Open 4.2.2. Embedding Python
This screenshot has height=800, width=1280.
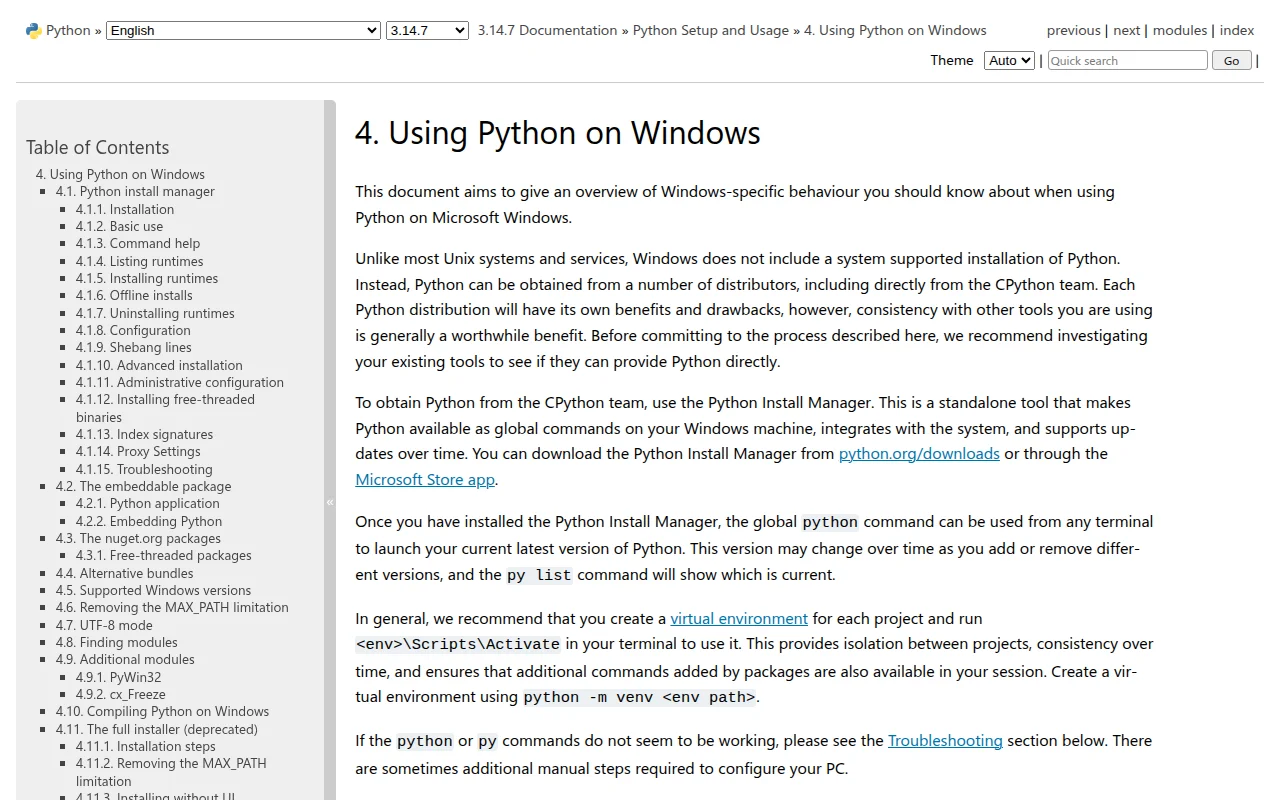pyautogui.click(x=149, y=521)
